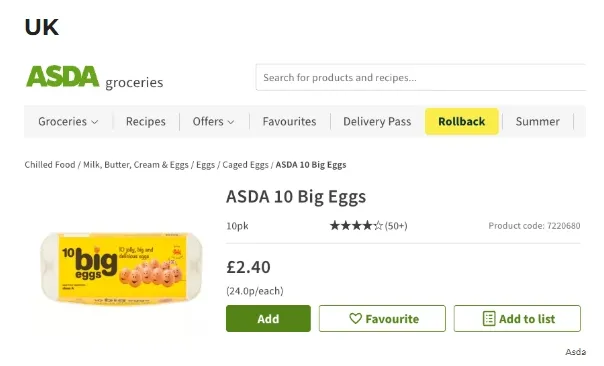Expand the Groceries dropdown chevron
The image size is (604, 366).
click(95, 122)
